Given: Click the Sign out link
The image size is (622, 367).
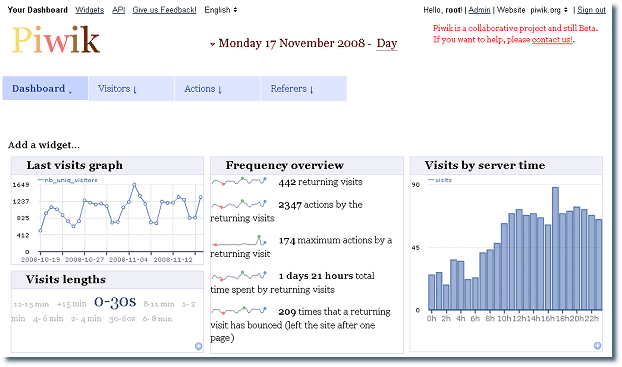Looking at the screenshot, I should pyautogui.click(x=591, y=10).
